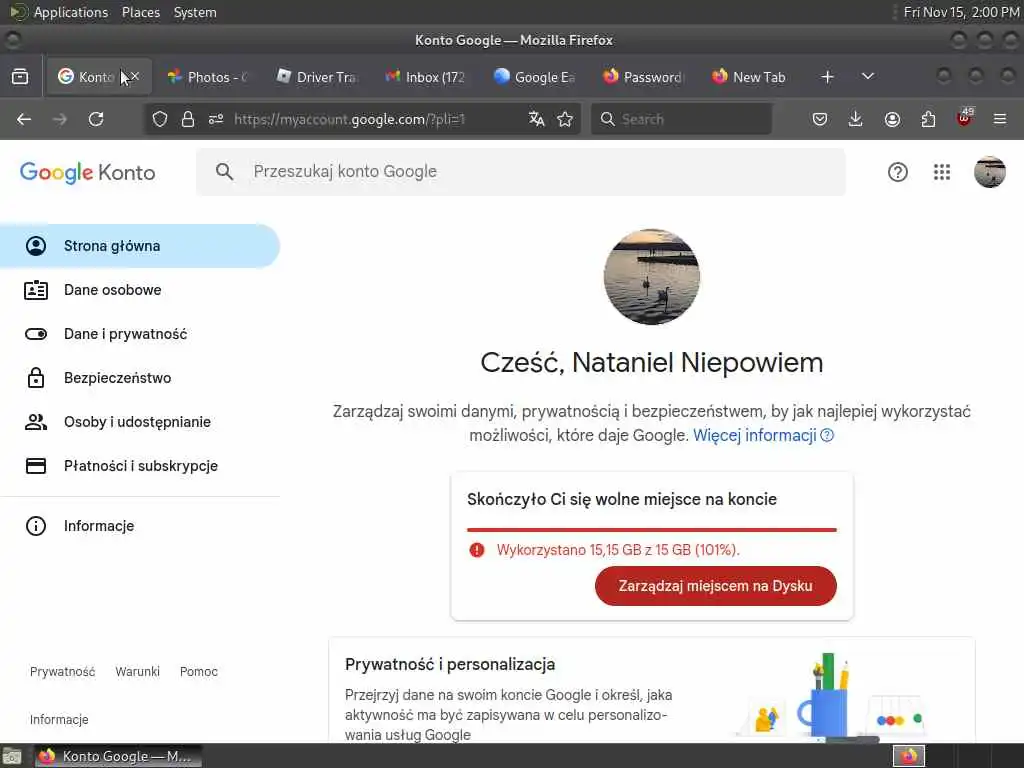The height and width of the screenshot is (768, 1024).
Task: Close the Konto tab
Action: [x=135, y=76]
